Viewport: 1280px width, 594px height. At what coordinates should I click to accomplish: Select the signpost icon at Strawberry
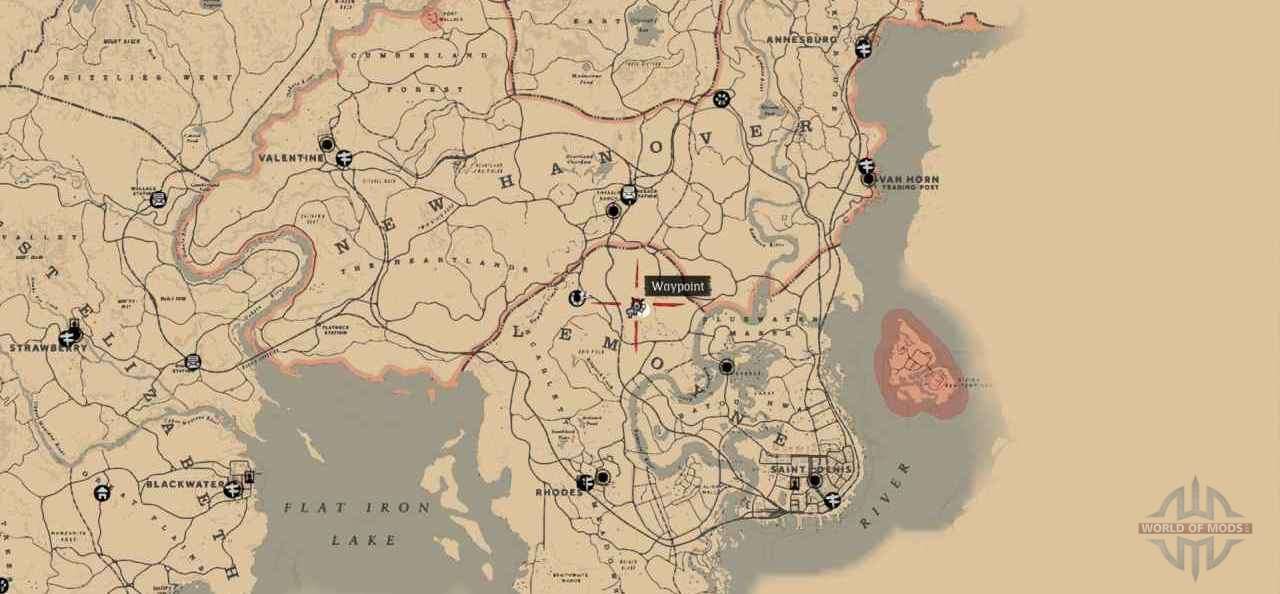point(68,338)
